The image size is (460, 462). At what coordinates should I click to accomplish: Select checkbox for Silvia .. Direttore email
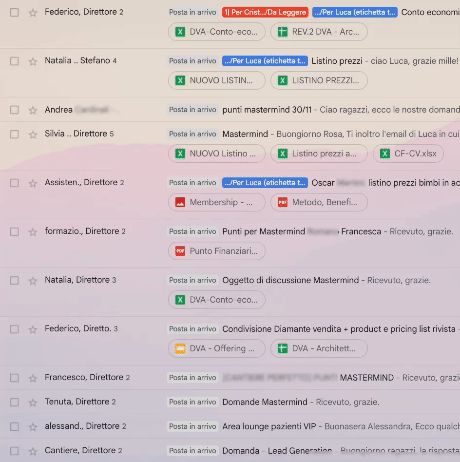coord(14,134)
